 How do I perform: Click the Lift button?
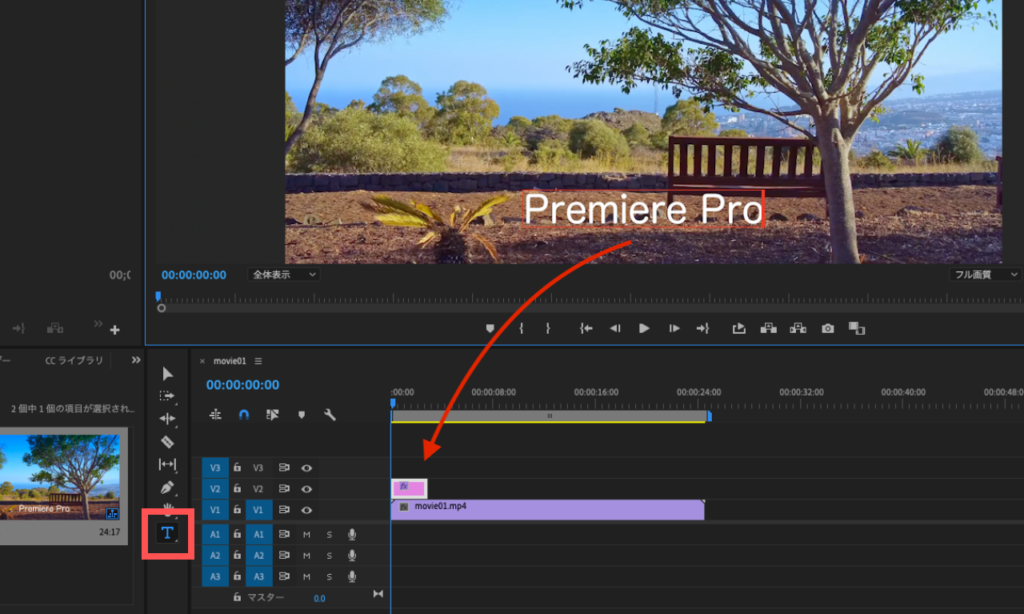pos(769,329)
